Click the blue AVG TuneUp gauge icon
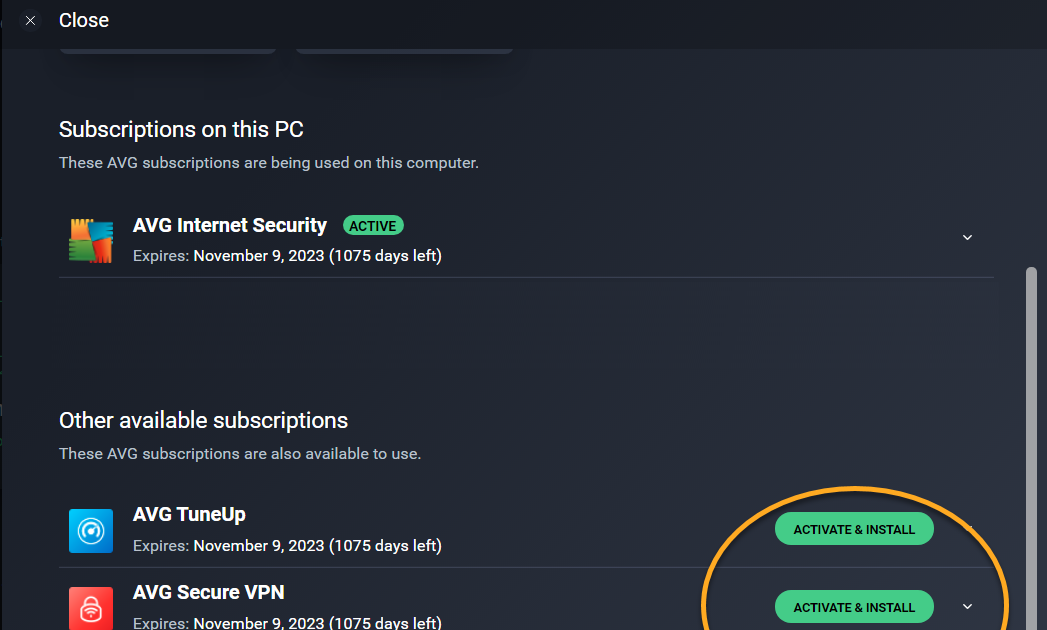The height and width of the screenshot is (630, 1047). pos(91,530)
